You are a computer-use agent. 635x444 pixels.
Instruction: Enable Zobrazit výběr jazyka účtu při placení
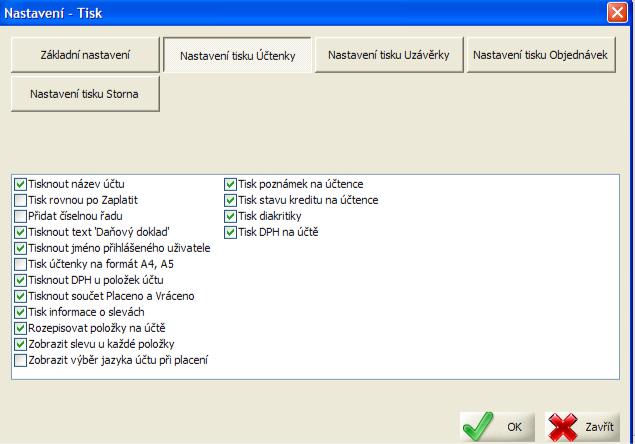click(20, 360)
